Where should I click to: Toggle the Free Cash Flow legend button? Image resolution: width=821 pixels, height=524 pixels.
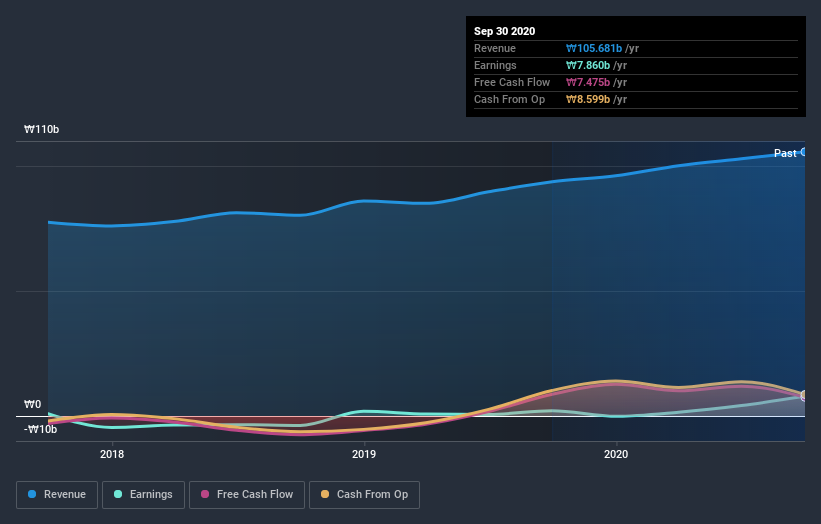[247, 495]
